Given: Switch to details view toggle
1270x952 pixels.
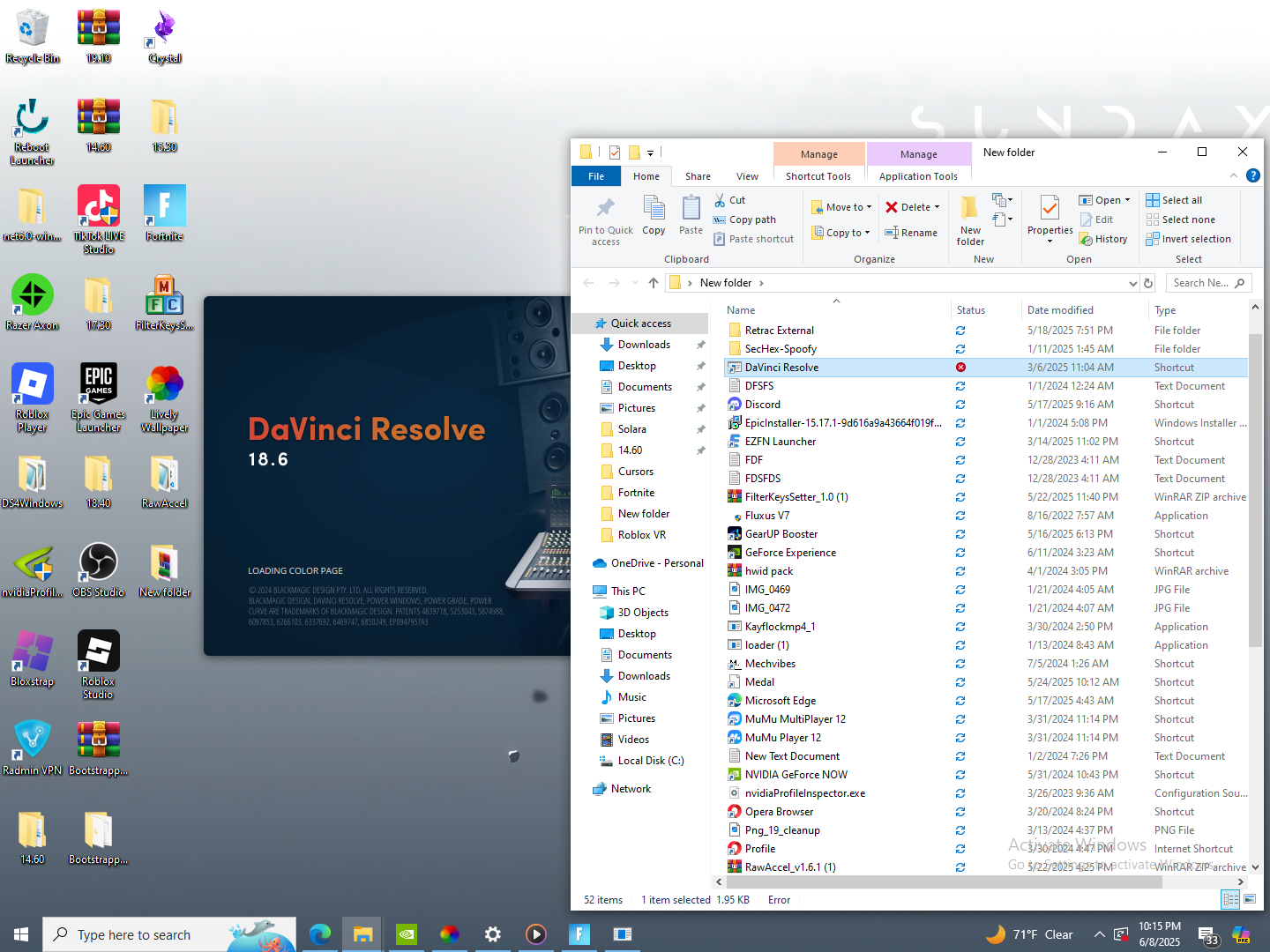Looking at the screenshot, I should 1230,899.
